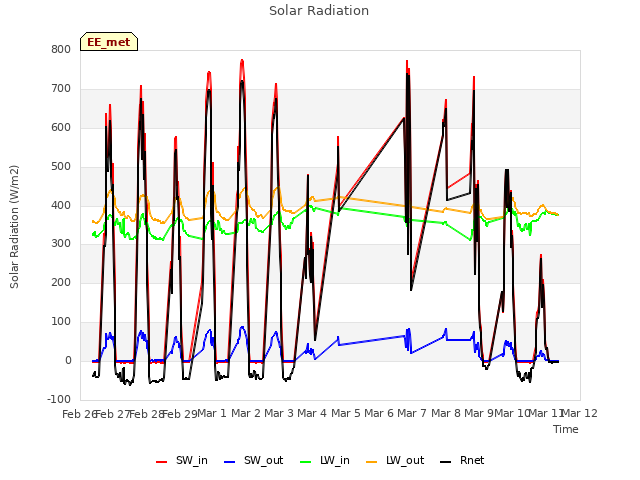640x480 pixels.
Task: Click the 200 y-axis tick label
Action: 61,282
